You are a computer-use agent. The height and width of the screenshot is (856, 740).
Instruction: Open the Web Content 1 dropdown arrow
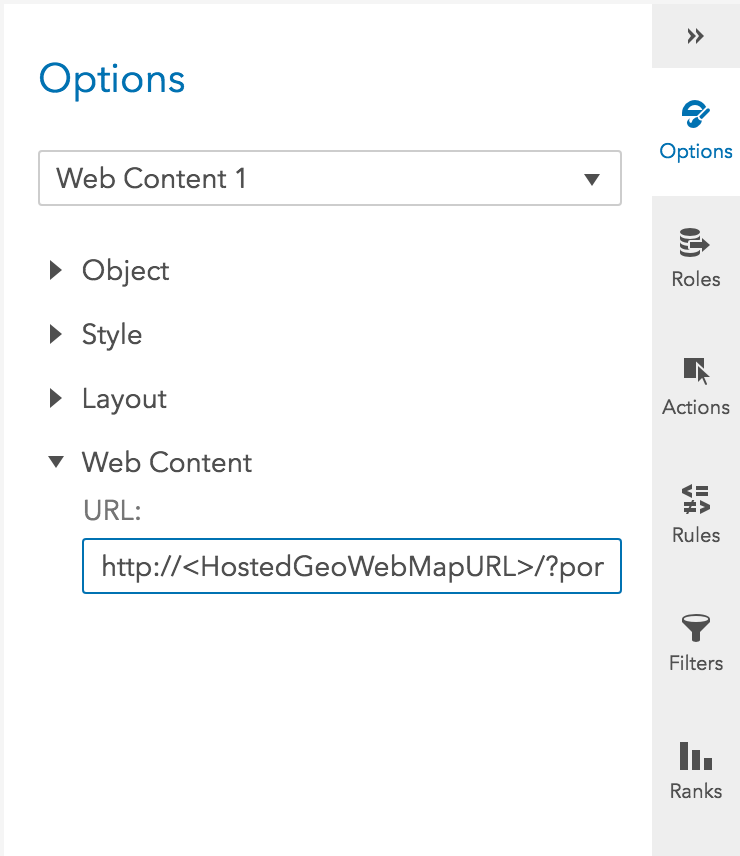[591, 180]
